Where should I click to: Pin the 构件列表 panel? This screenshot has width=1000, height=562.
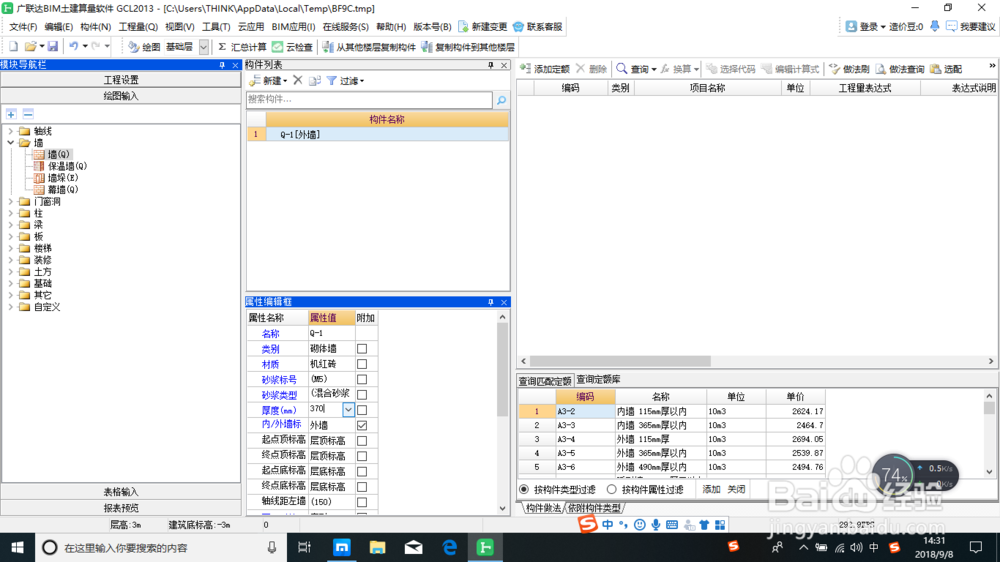point(490,65)
